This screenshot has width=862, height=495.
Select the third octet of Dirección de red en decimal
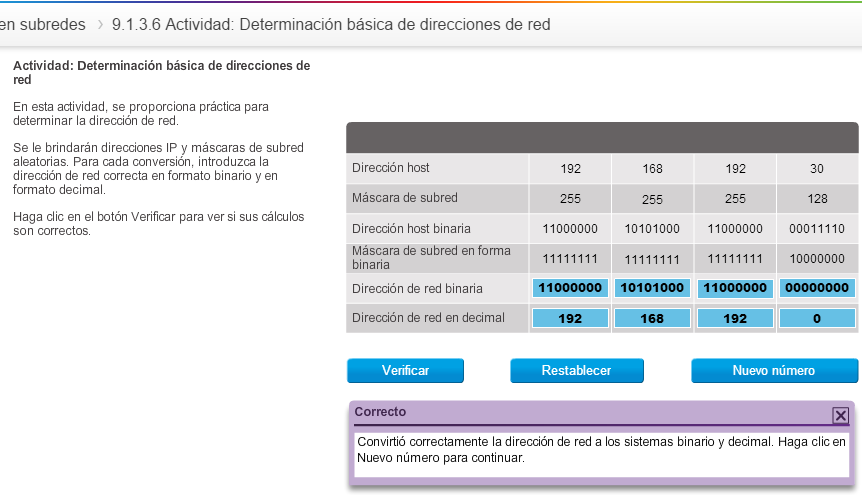point(735,318)
